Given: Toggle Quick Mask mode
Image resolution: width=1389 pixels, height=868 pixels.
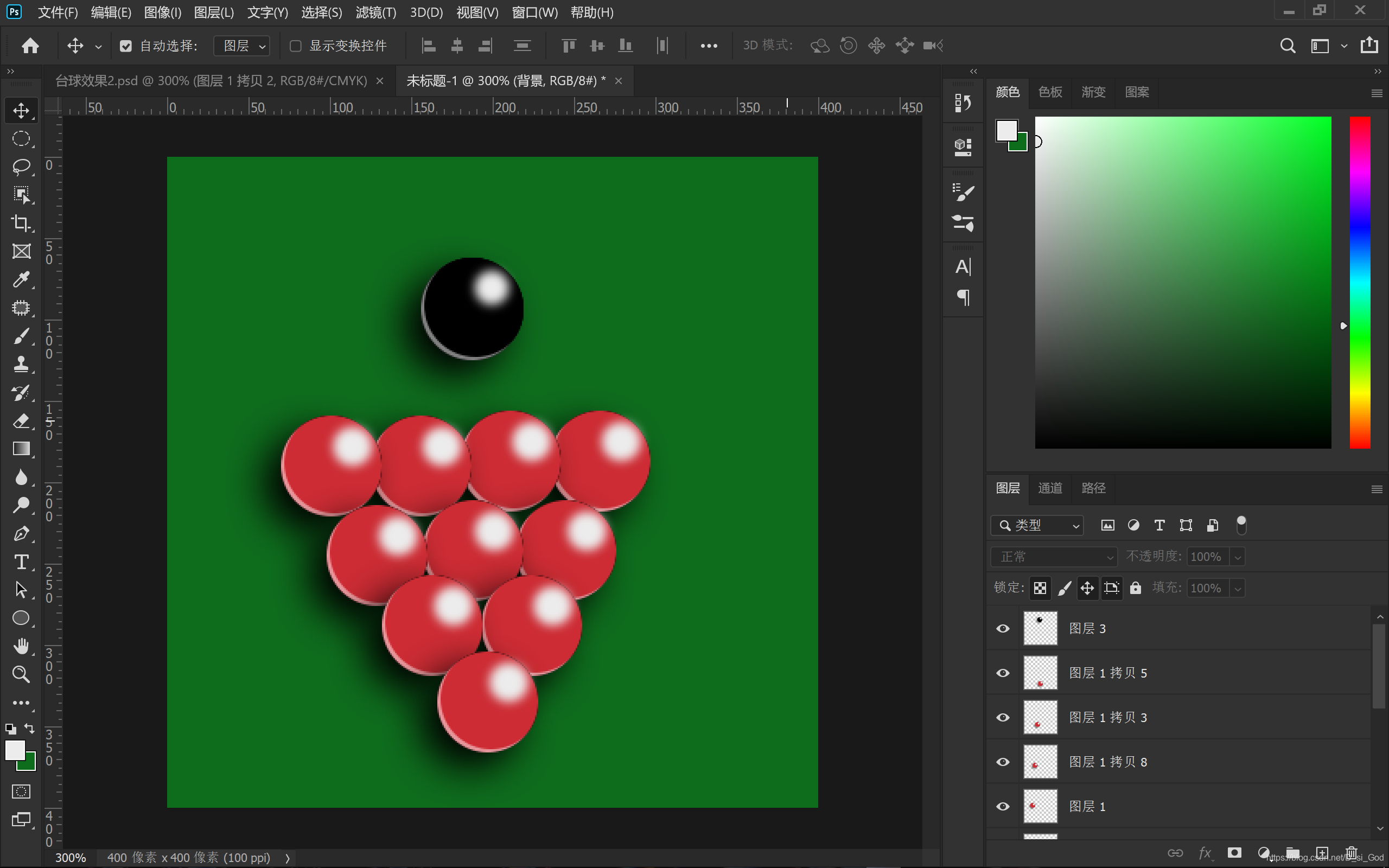Looking at the screenshot, I should click(x=21, y=792).
